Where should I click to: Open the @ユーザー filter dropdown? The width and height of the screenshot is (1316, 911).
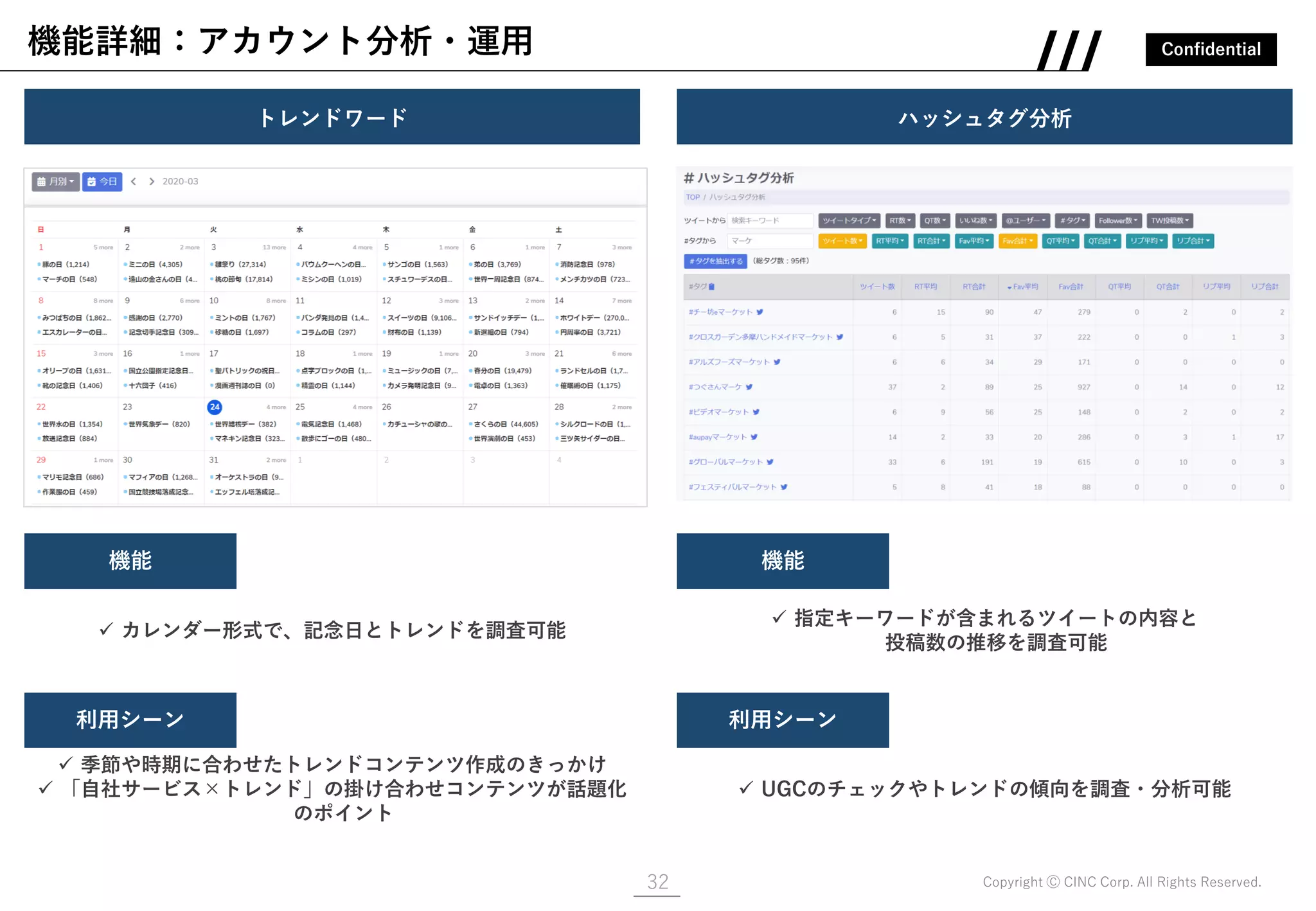click(1026, 221)
